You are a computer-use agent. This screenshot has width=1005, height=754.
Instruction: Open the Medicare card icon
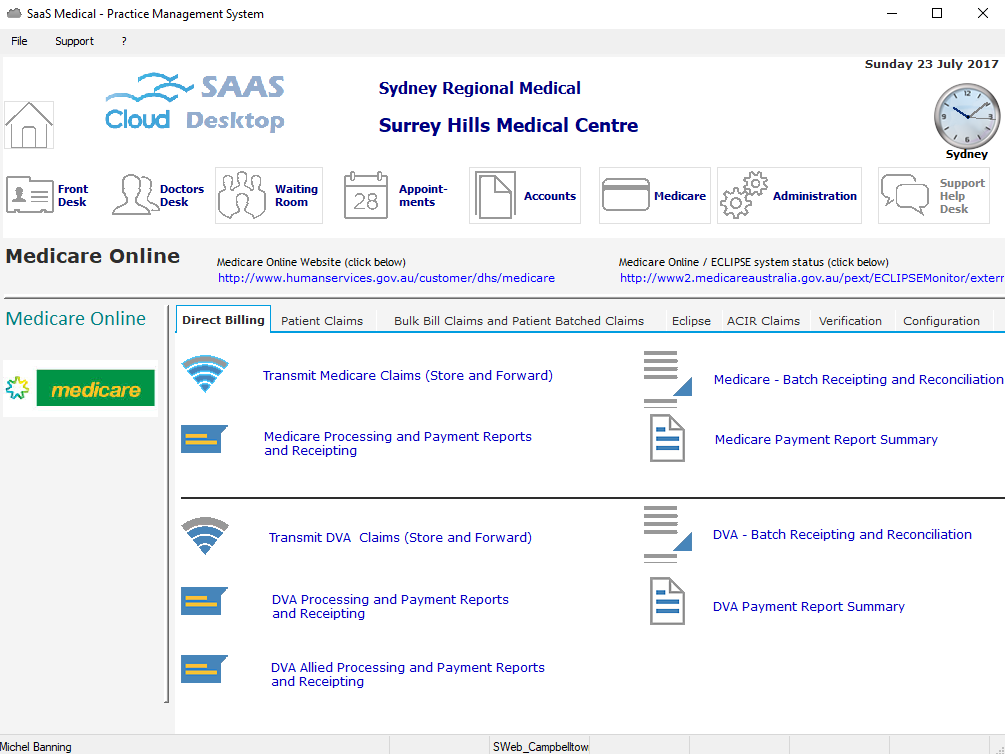tap(626, 195)
